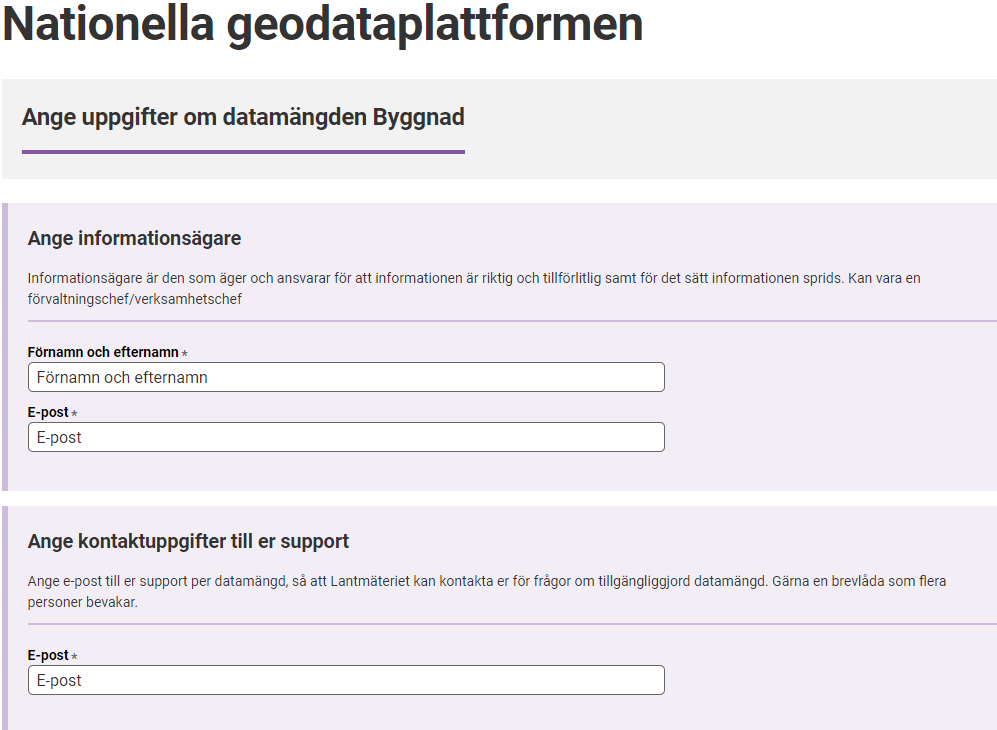
Task: Click the E-post label in informationsägare section
Action: 48,412
